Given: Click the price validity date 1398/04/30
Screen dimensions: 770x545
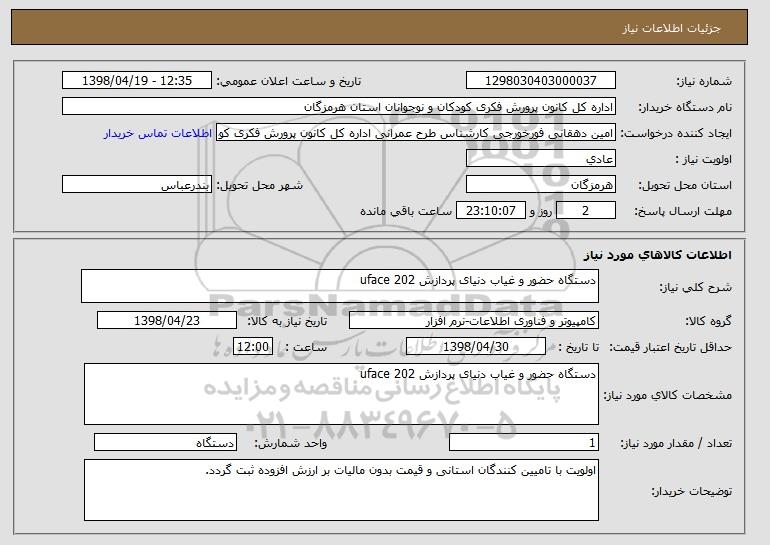Looking at the screenshot, I should click(476, 347).
